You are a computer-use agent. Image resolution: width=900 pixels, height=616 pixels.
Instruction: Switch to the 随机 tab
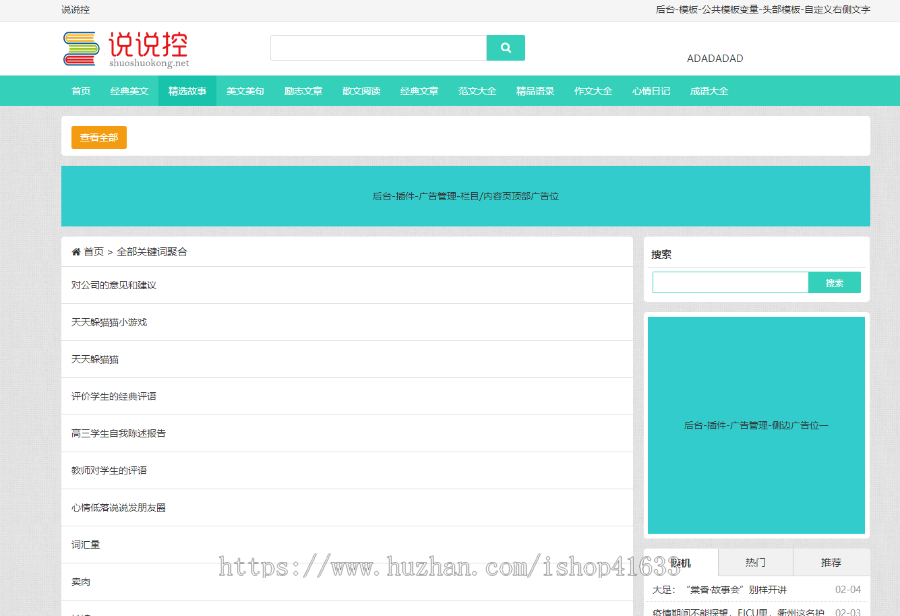click(681, 563)
